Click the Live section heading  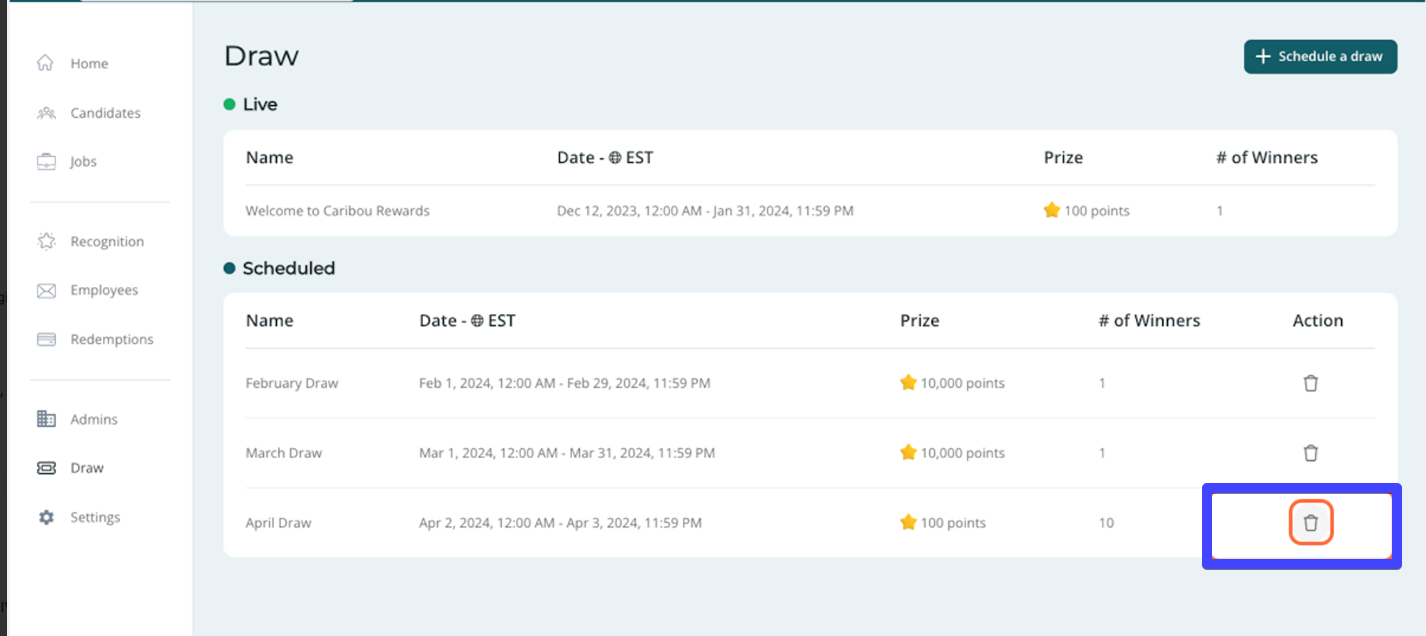pyautogui.click(x=260, y=104)
